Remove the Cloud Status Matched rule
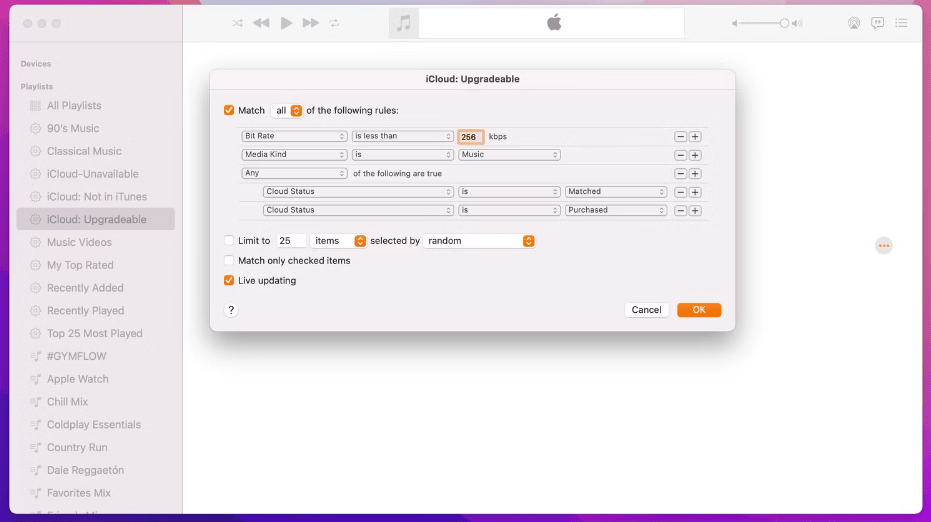Viewport: 931px width, 522px height. (680, 192)
